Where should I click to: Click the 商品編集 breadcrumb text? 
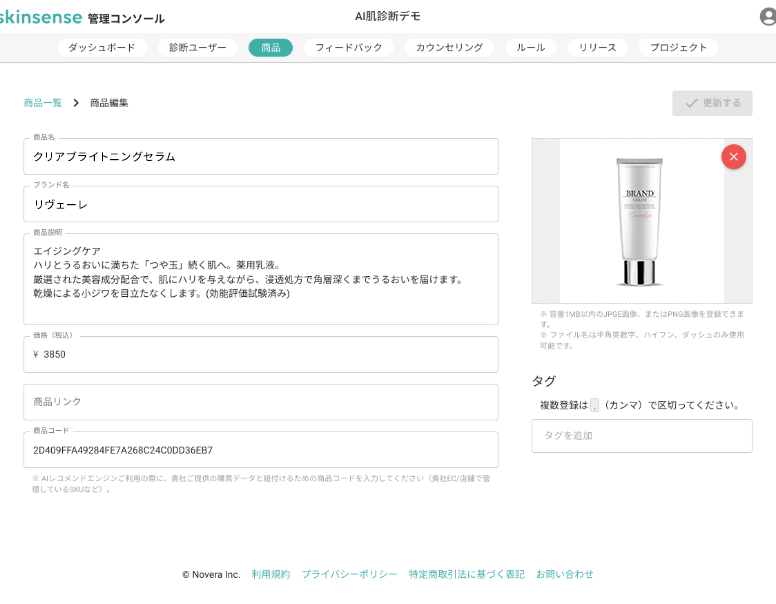(109, 103)
